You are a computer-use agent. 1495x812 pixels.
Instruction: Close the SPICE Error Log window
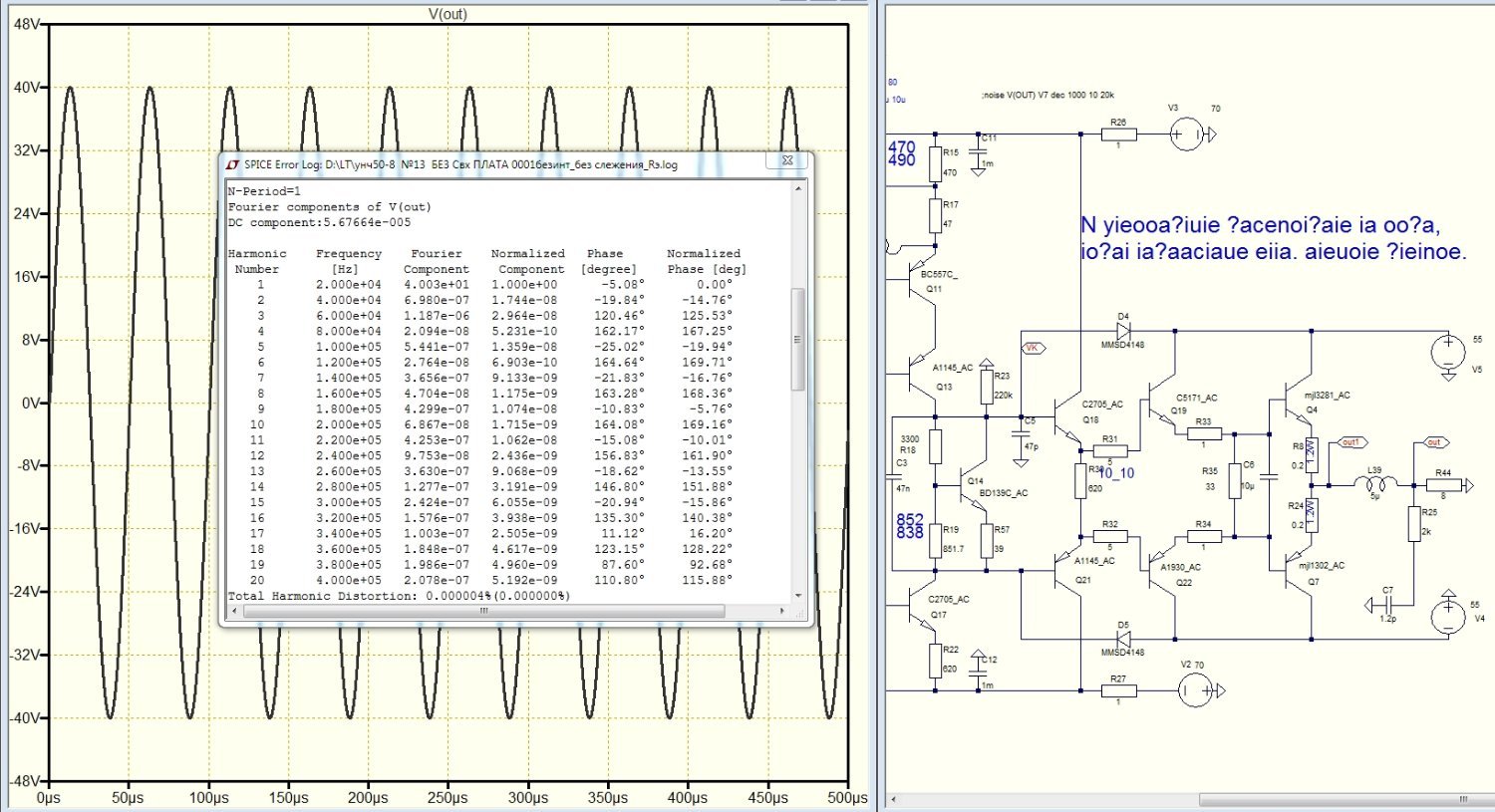point(786,160)
